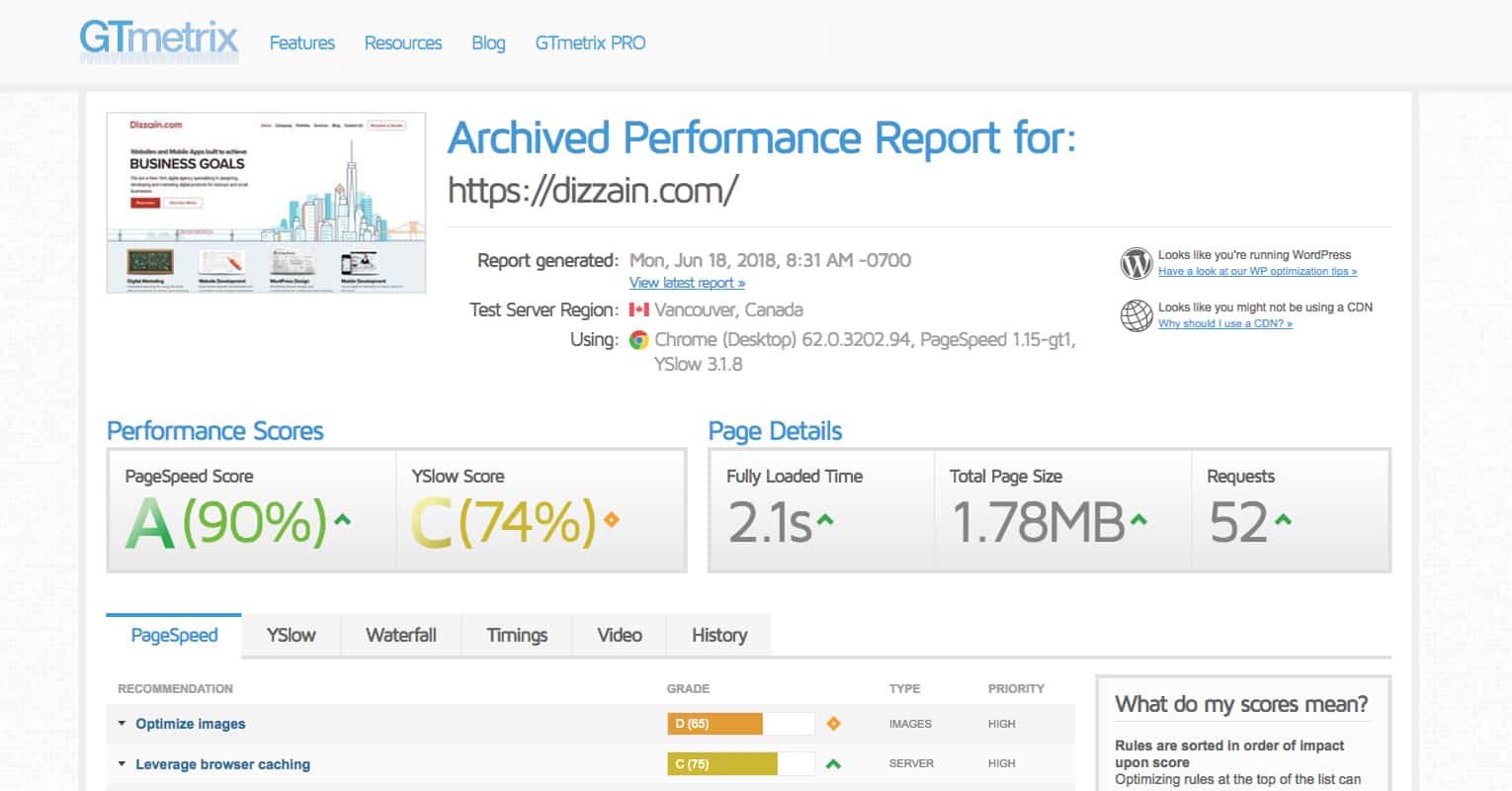Screen dimensions: 1512x791
Task: Click the Page Details heading
Action: pyautogui.click(x=775, y=431)
